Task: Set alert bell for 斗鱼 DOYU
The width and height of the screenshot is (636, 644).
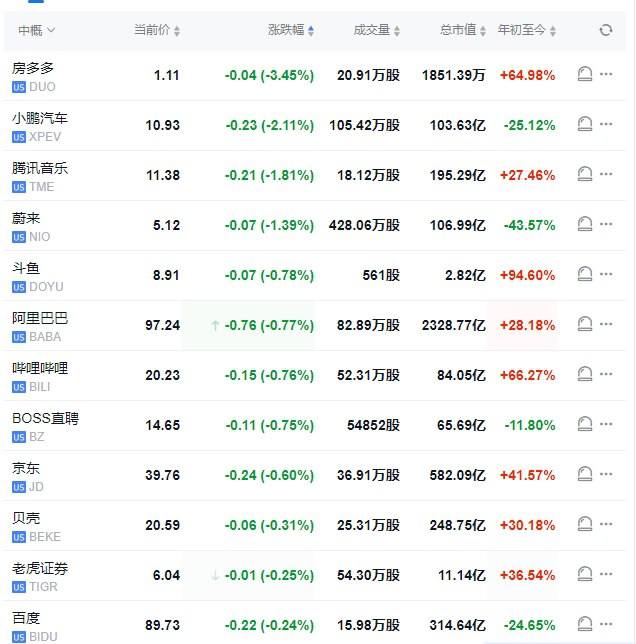Action: pyautogui.click(x=585, y=274)
